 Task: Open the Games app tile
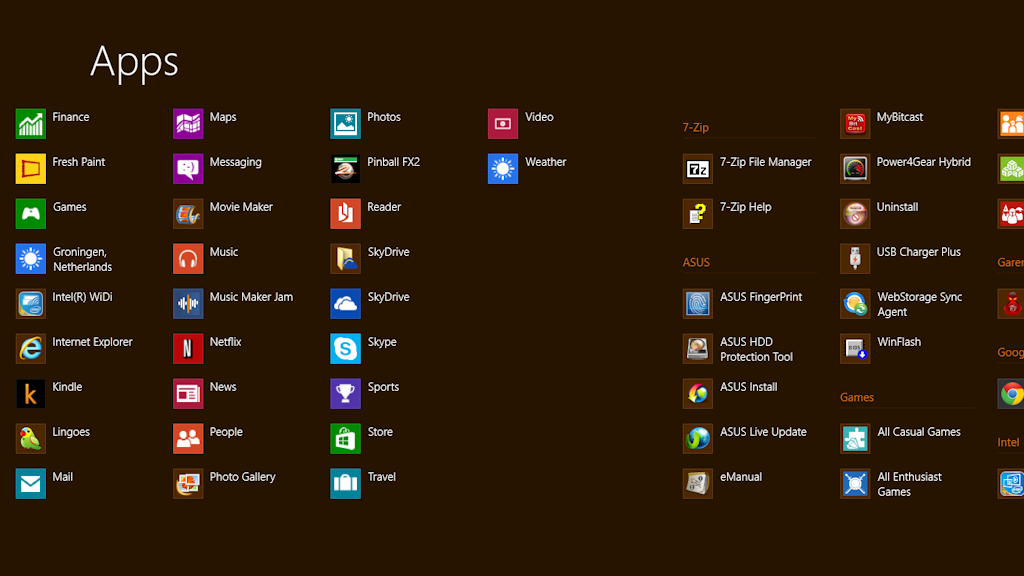31,214
